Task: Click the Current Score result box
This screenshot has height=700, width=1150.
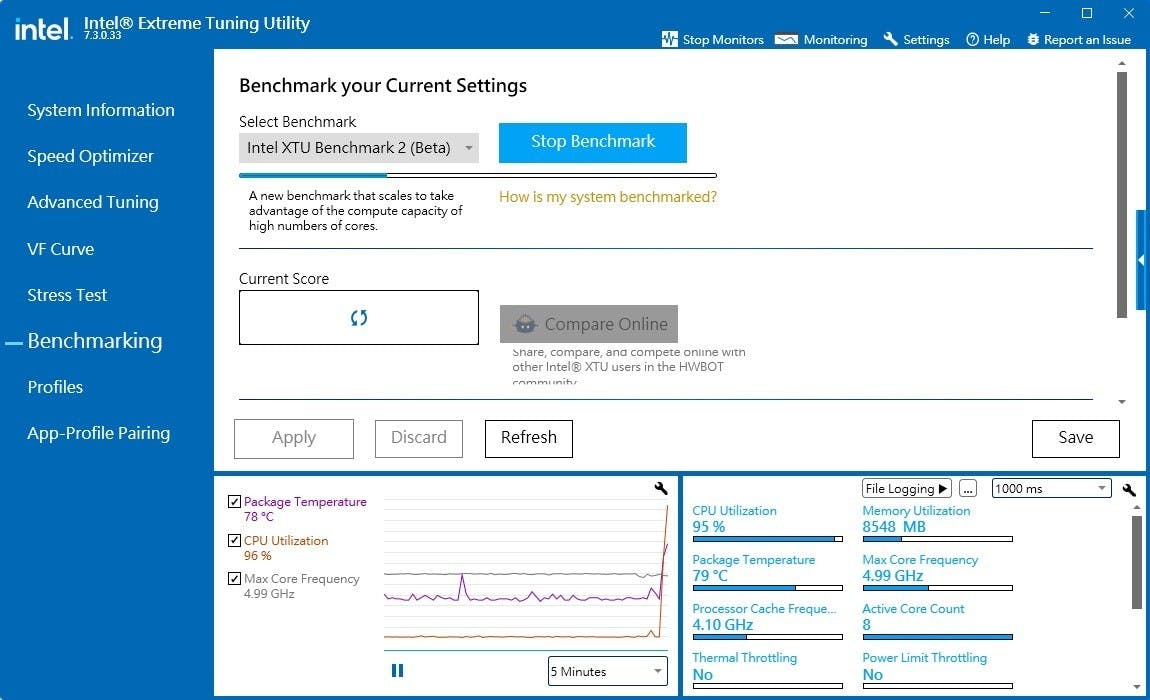Action: coord(359,318)
